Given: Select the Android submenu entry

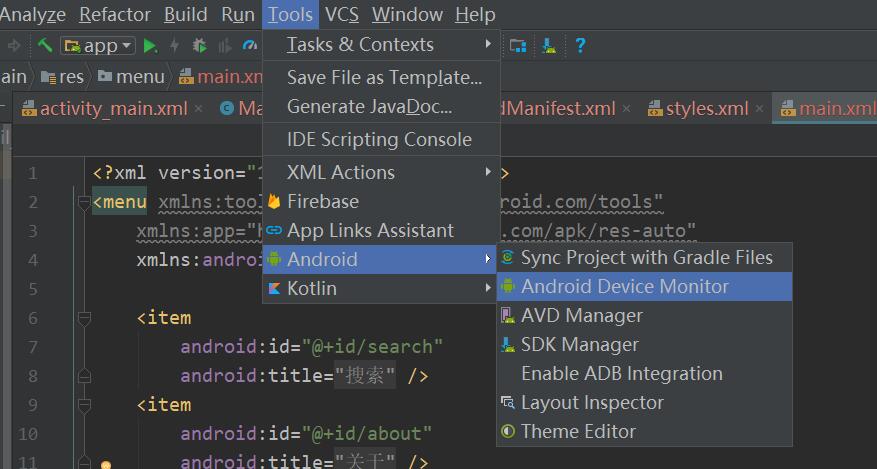Looking at the screenshot, I should coord(380,259).
